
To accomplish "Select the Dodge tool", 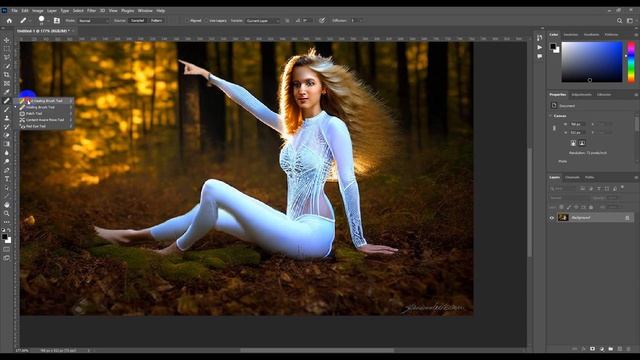I will [x=7, y=161].
